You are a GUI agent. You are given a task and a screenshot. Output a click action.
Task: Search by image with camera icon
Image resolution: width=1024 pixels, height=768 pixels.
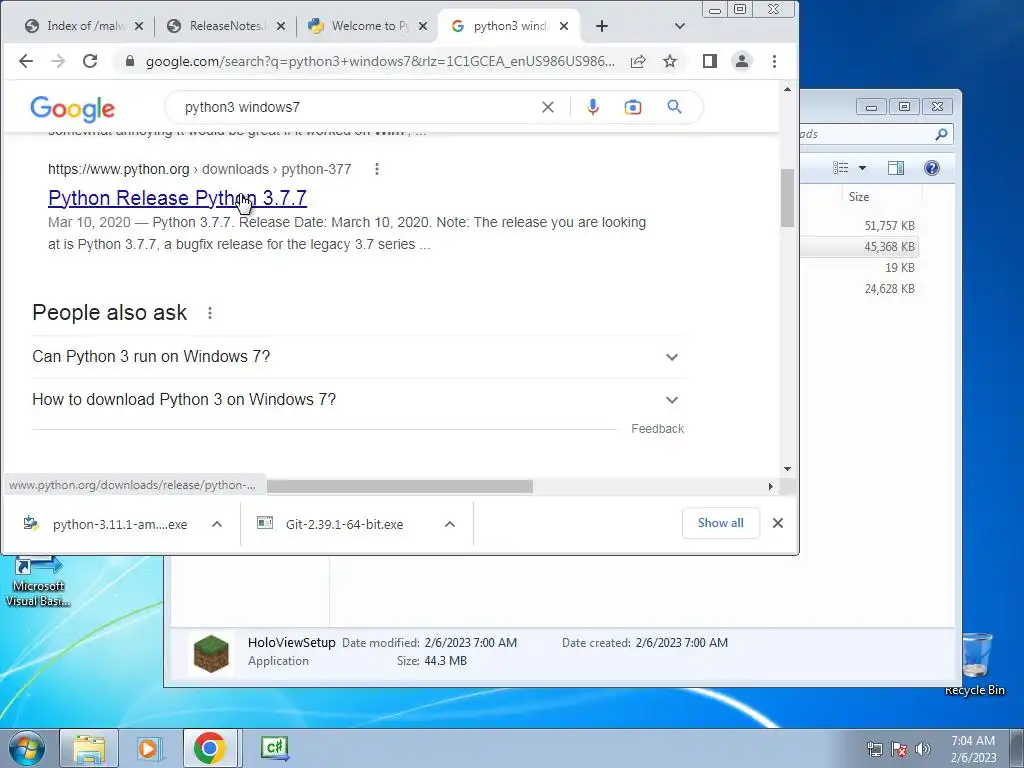633,107
